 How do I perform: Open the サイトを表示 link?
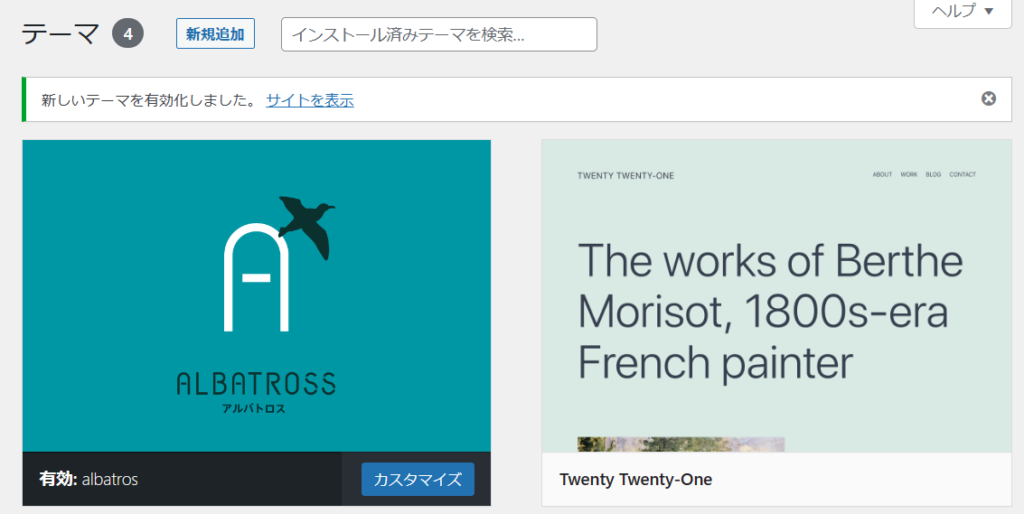click(x=309, y=100)
